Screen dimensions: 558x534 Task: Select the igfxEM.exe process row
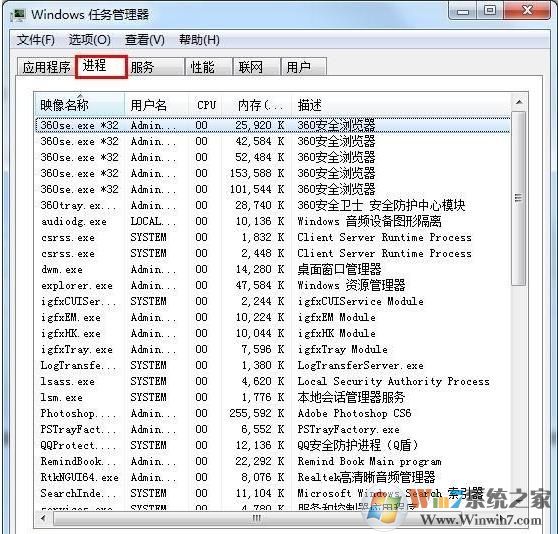[273, 317]
